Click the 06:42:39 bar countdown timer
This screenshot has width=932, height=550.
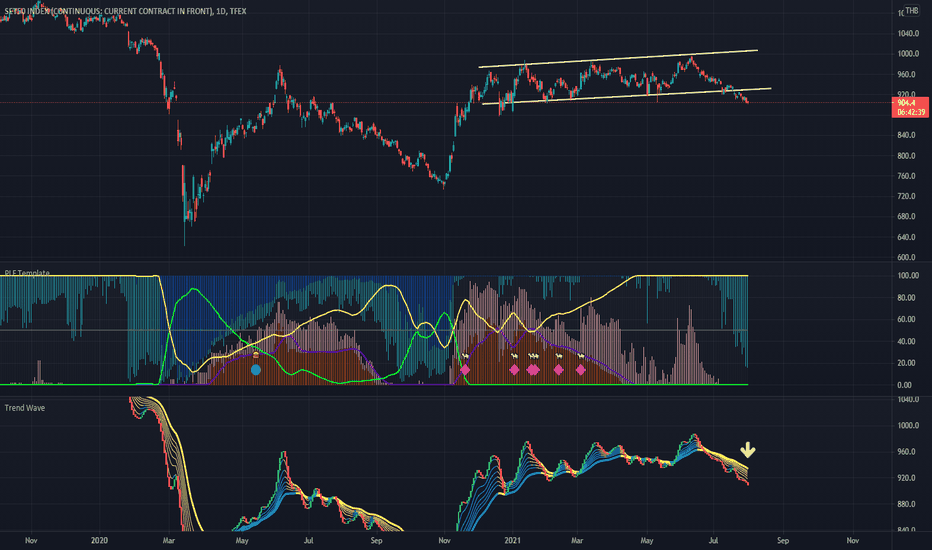click(911, 112)
